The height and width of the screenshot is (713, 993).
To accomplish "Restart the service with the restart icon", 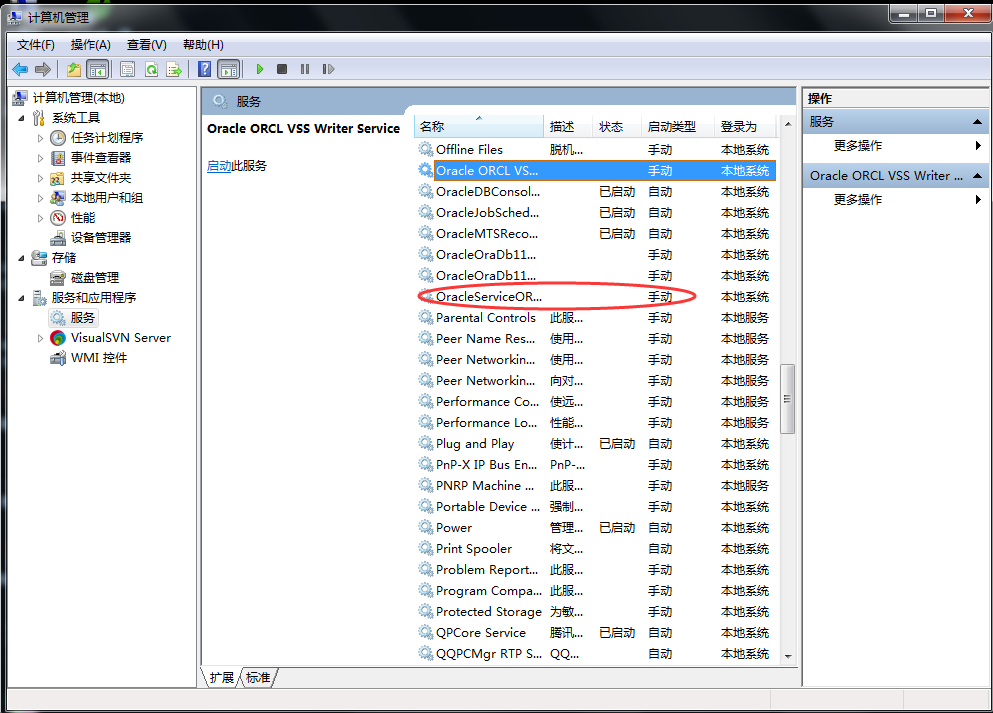I will (328, 69).
